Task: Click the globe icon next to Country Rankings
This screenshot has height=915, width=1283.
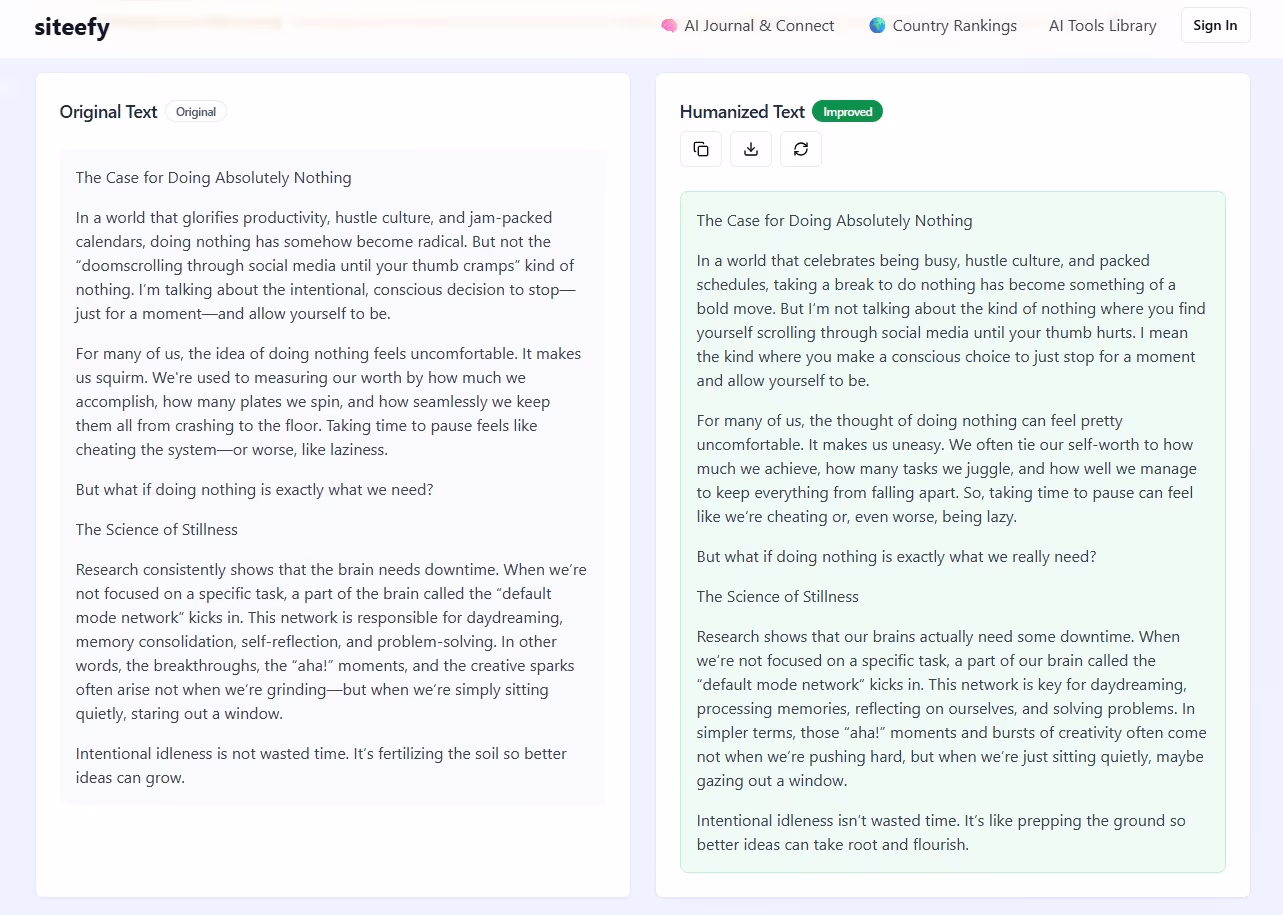Action: 878,25
